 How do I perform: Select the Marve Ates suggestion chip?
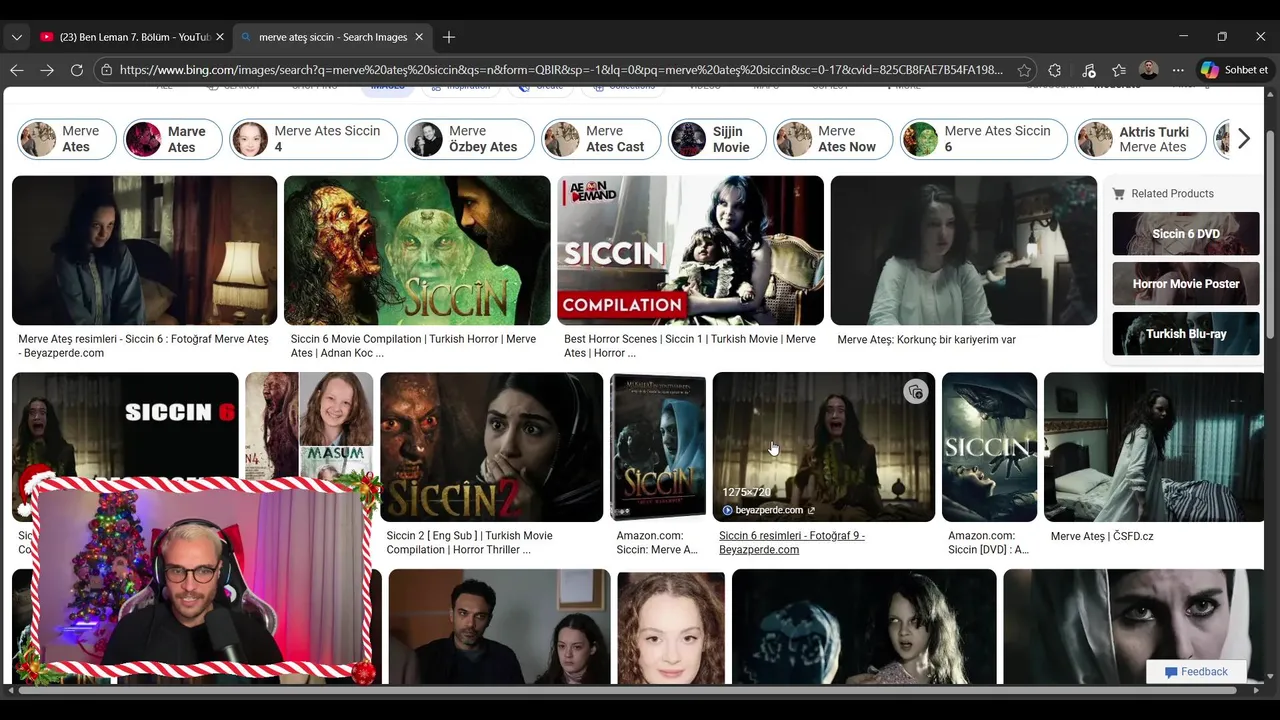[173, 139]
